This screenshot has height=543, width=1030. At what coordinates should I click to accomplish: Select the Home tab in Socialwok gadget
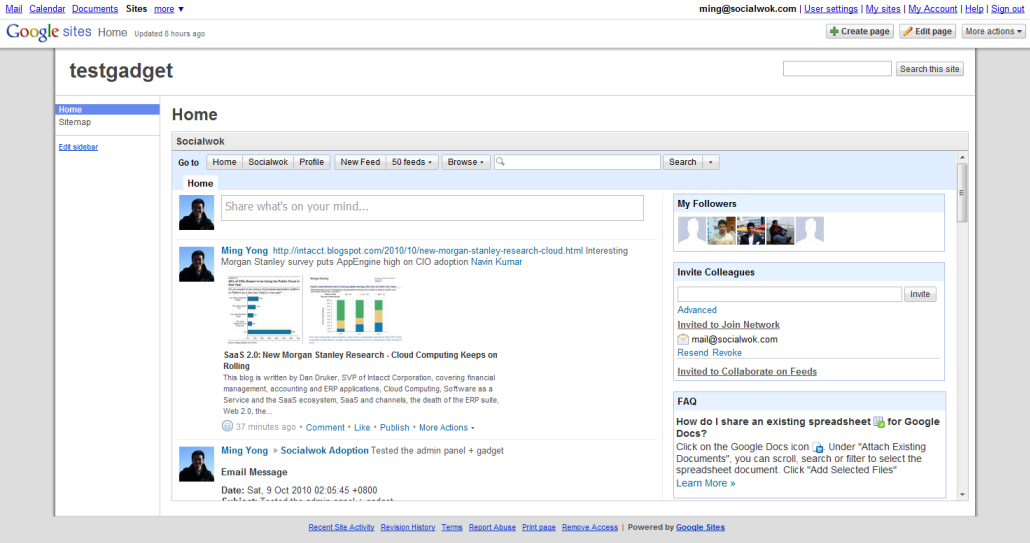click(200, 183)
